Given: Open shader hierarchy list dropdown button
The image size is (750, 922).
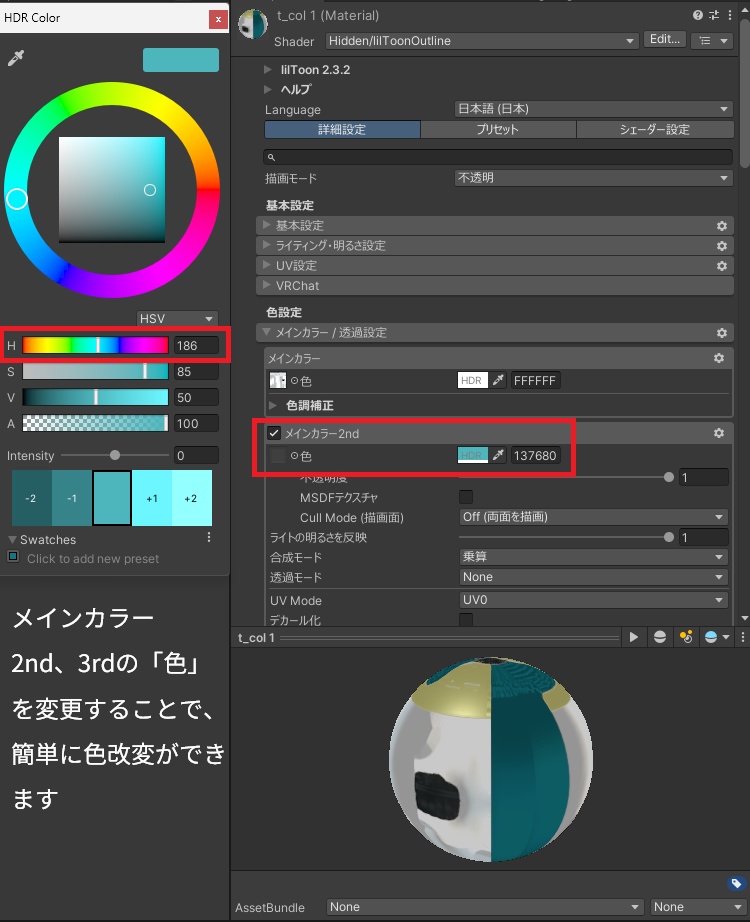Looking at the screenshot, I should [x=712, y=41].
